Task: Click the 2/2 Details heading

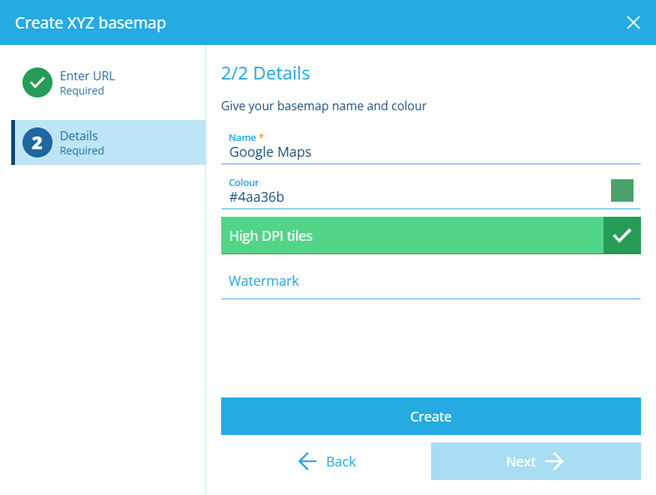Action: pos(266,73)
